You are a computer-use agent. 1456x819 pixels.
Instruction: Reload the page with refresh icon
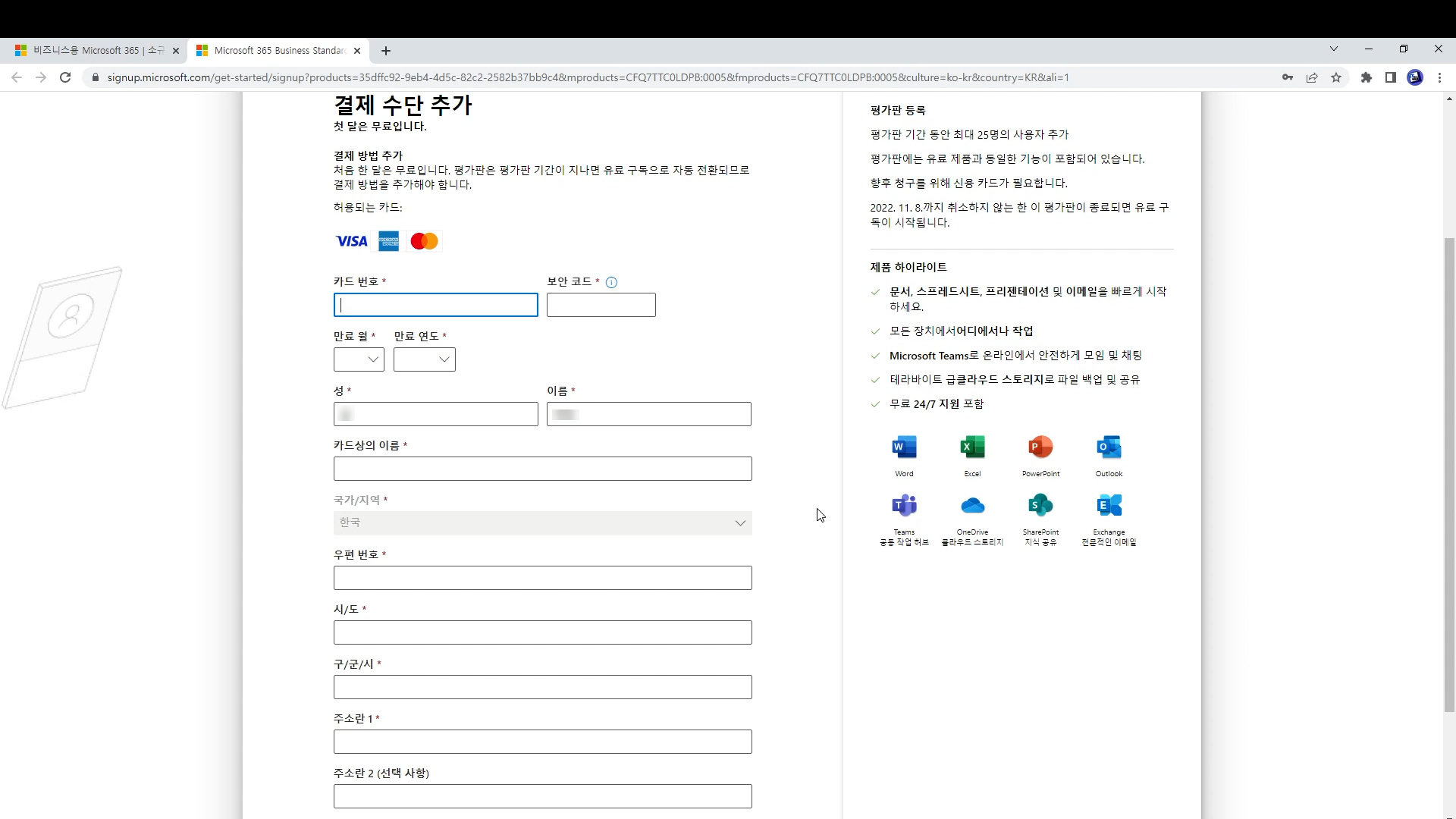point(65,77)
